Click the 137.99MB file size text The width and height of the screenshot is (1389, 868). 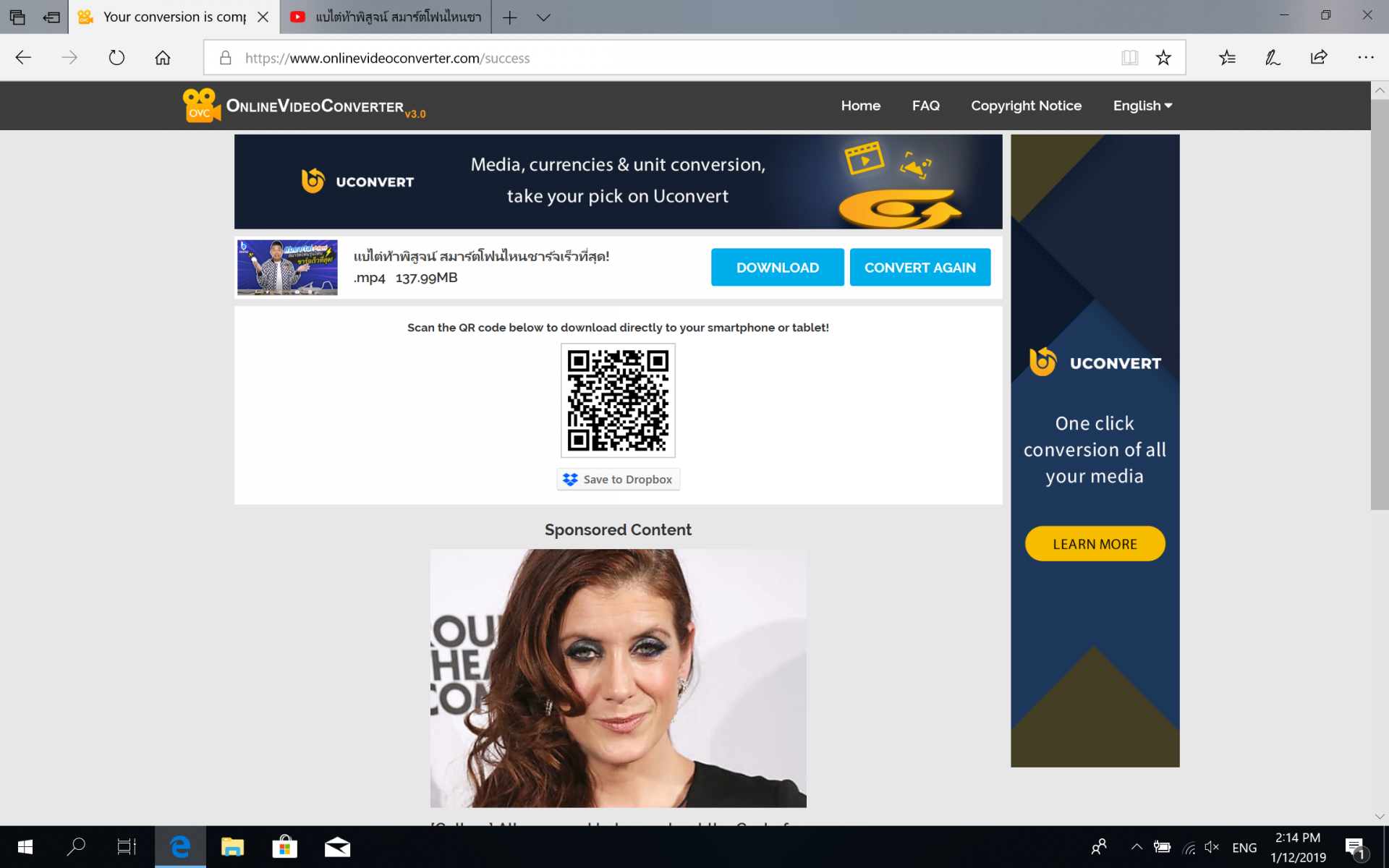pos(426,278)
